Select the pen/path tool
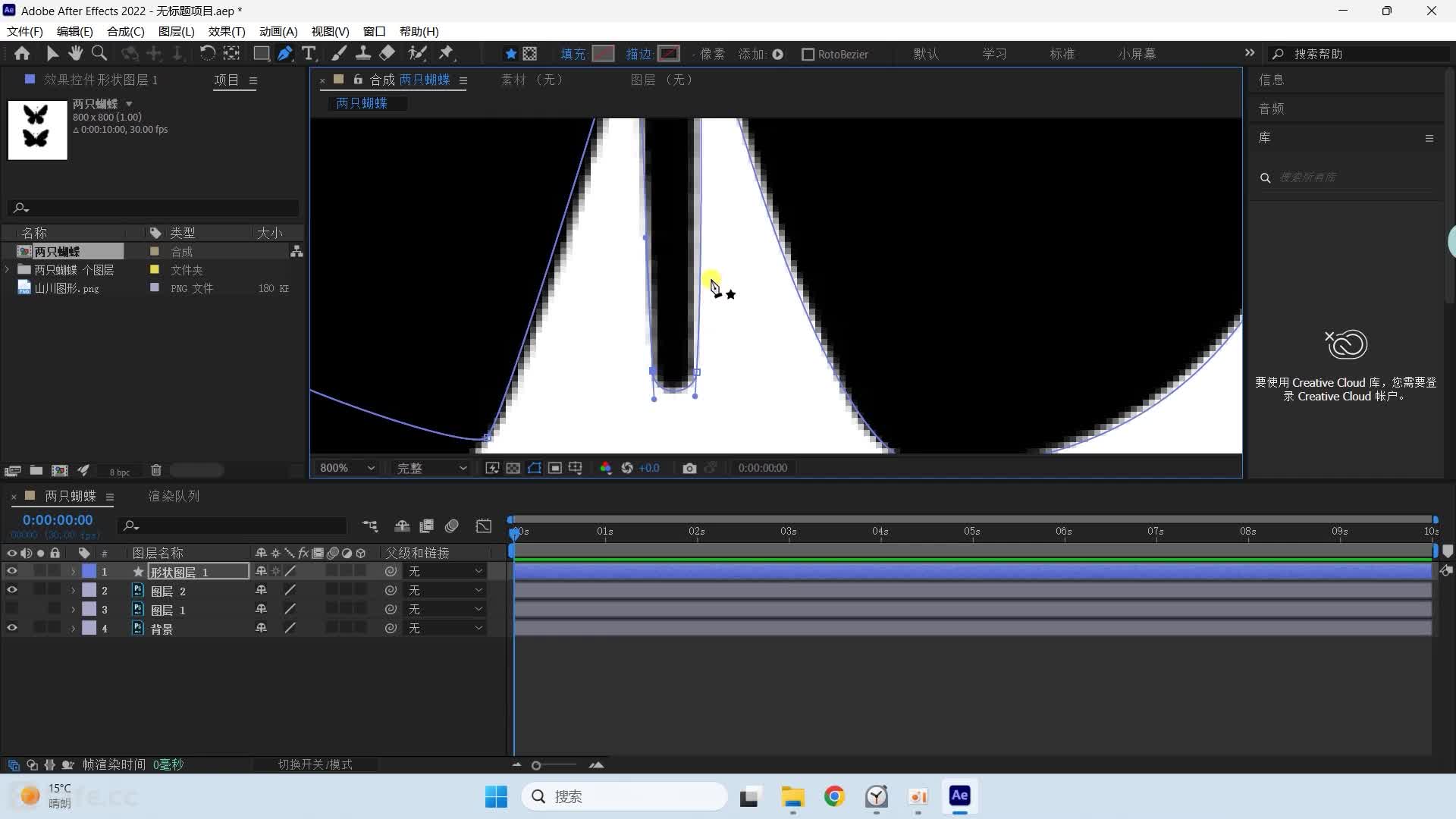This screenshot has width=1456, height=819. [x=285, y=53]
